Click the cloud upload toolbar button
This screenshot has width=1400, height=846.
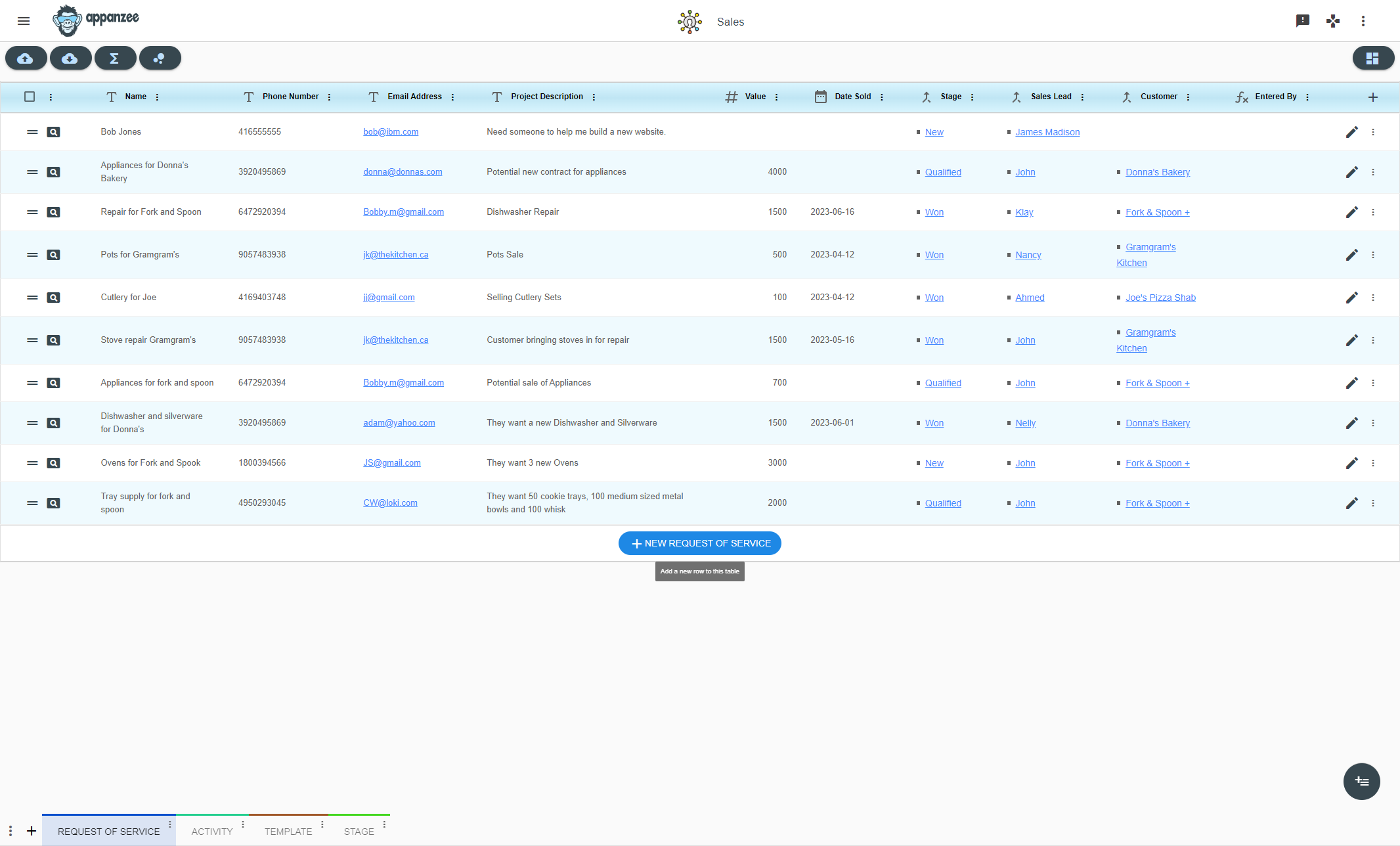pyautogui.click(x=26, y=58)
